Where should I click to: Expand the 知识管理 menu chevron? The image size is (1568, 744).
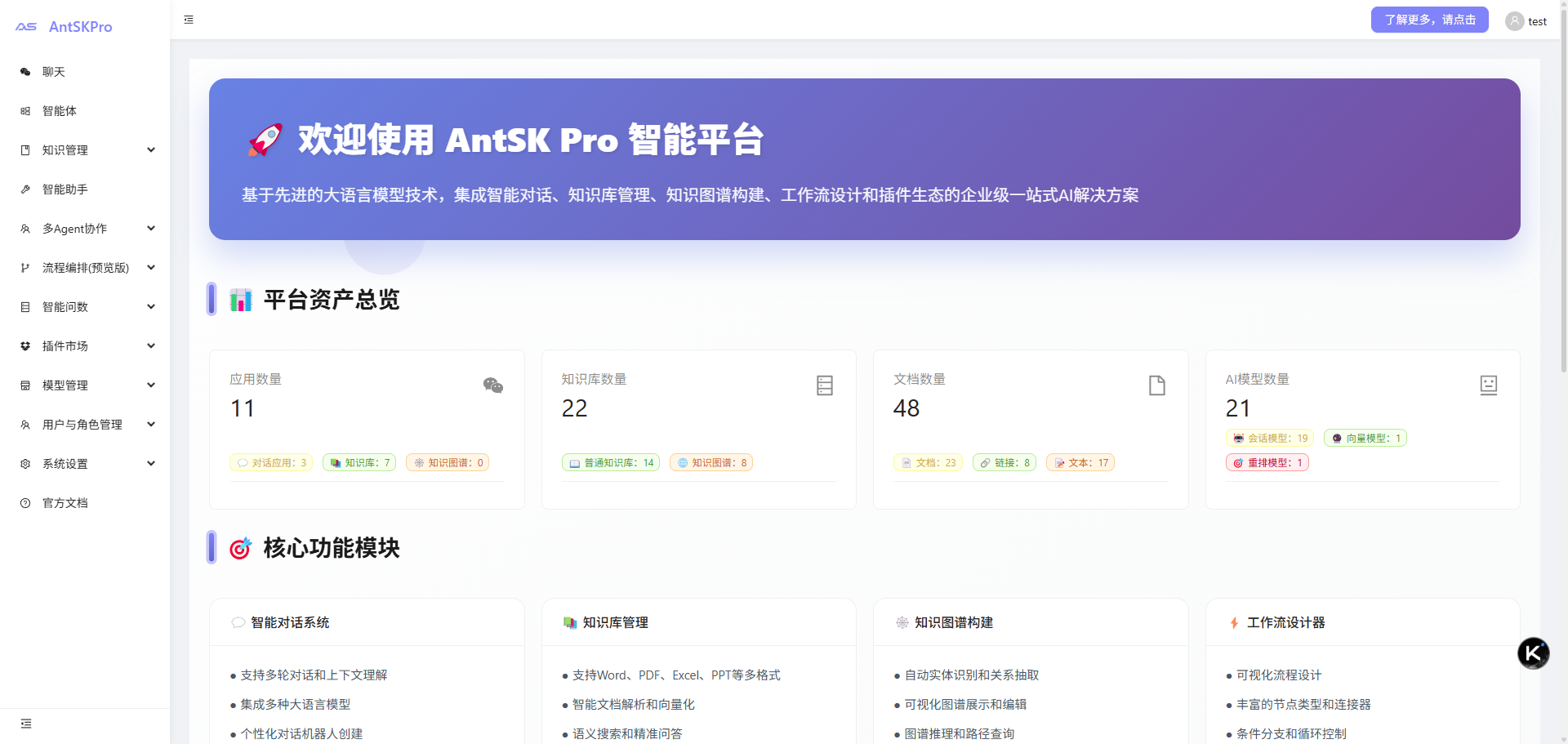151,150
